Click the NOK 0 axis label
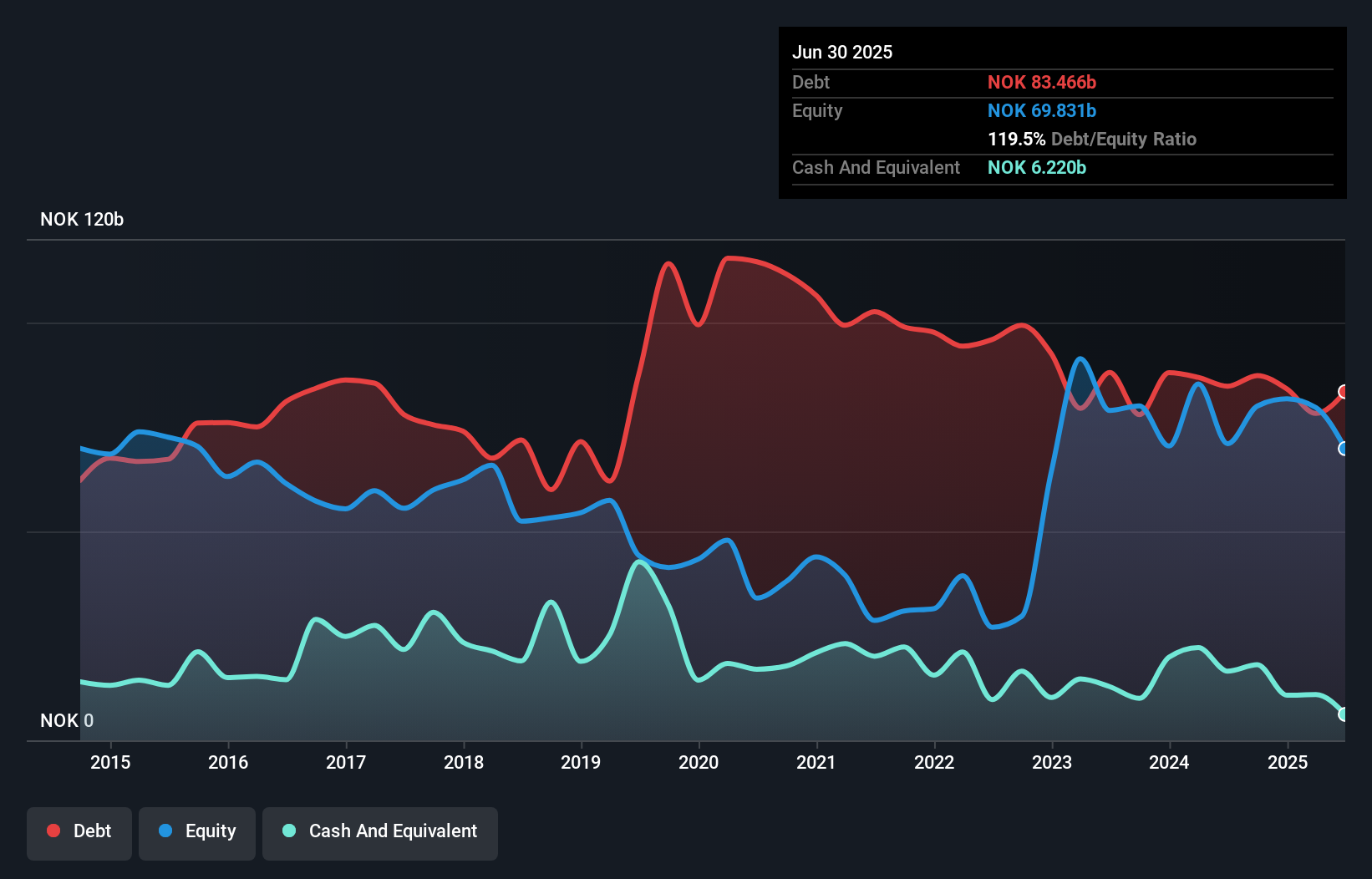1372x879 pixels. [x=67, y=720]
